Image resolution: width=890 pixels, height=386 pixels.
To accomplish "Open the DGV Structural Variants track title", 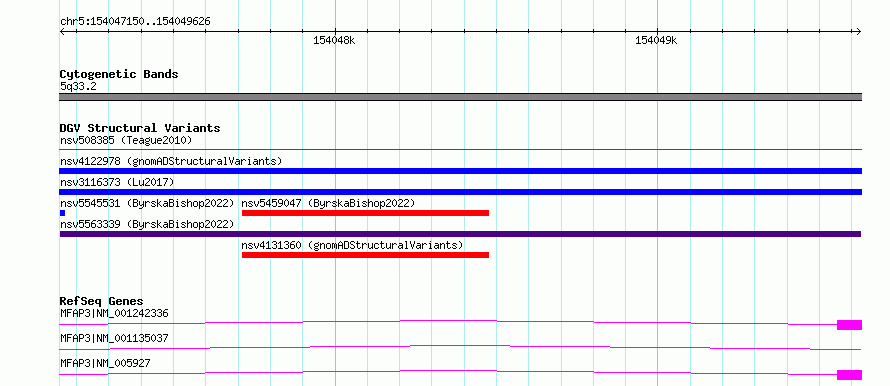I will tap(140, 128).
